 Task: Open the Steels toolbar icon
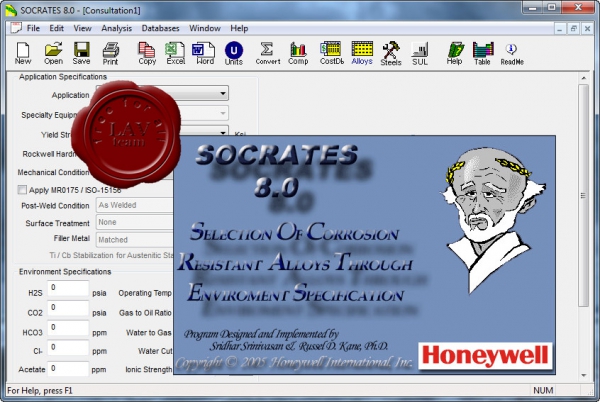(391, 53)
